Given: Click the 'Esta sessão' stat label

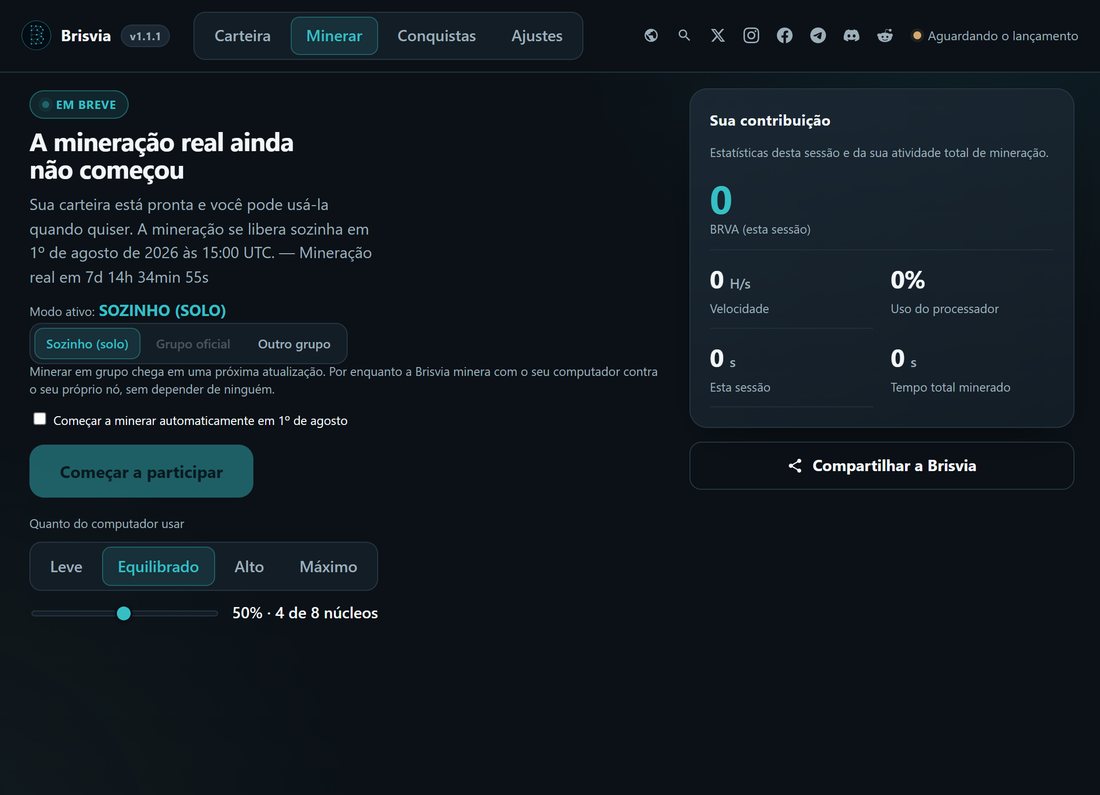Looking at the screenshot, I should [739, 387].
